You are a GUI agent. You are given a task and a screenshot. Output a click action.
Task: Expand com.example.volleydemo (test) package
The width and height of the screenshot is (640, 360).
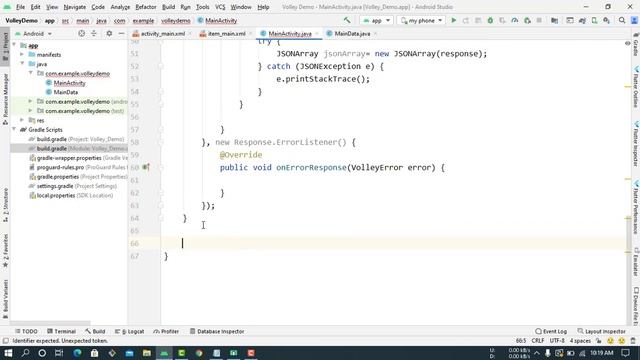[x=31, y=111]
